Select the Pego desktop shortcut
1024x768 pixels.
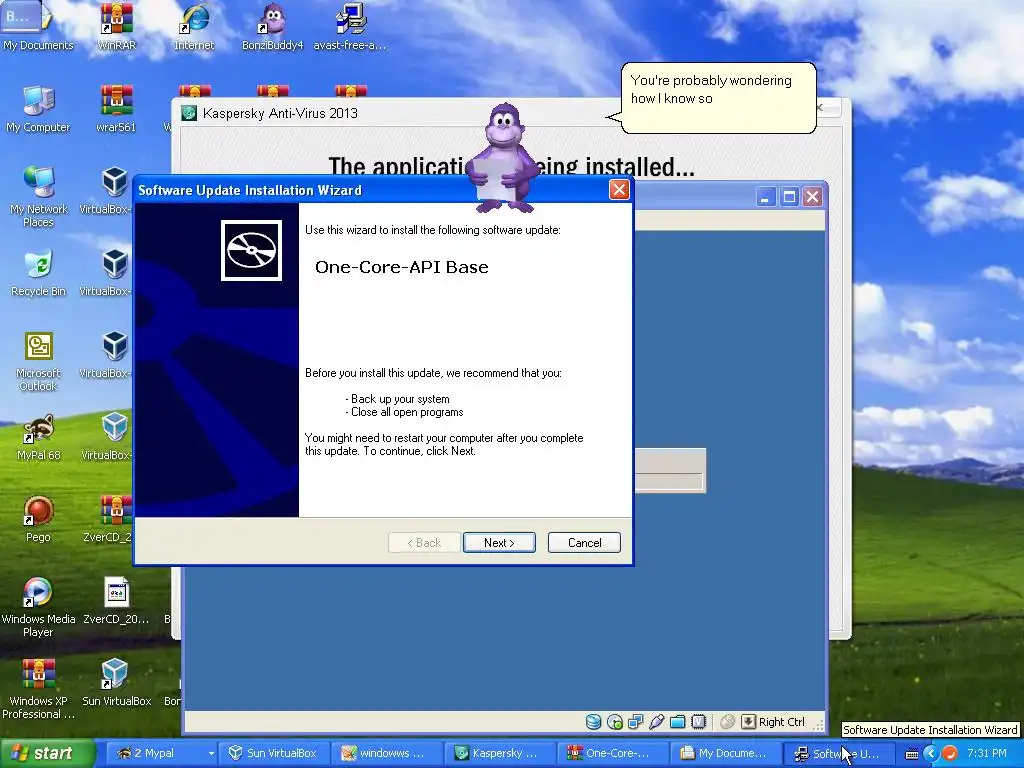tap(38, 519)
